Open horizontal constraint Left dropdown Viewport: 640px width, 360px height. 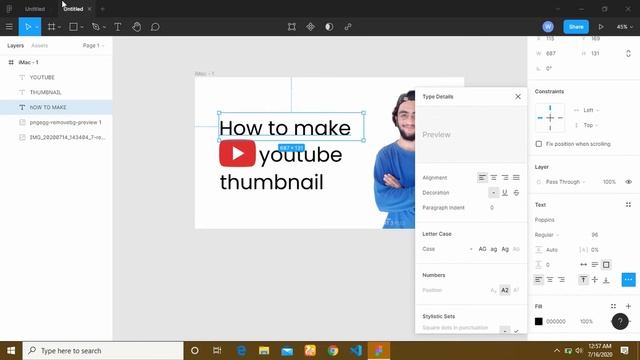click(x=591, y=110)
